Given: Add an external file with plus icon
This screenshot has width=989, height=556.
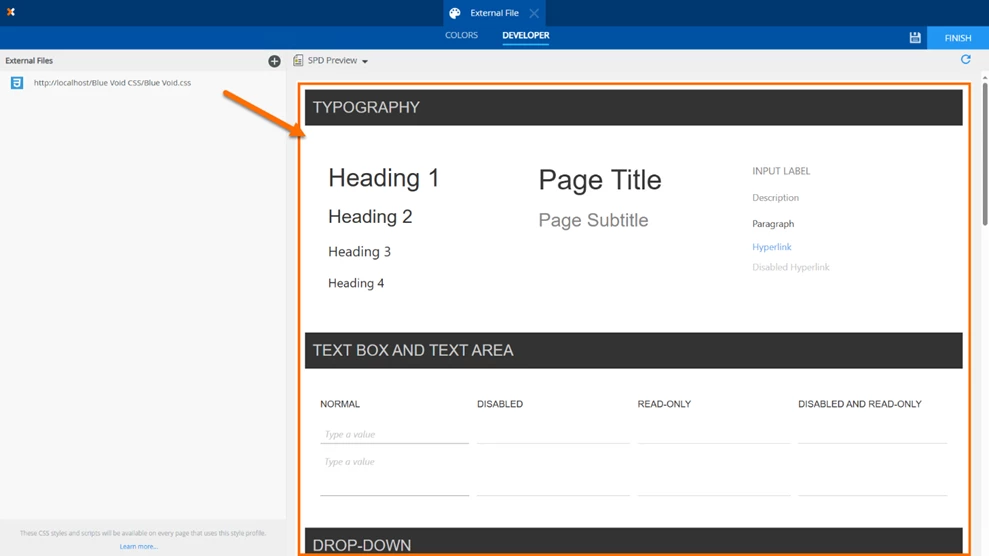Looking at the screenshot, I should click(x=274, y=61).
